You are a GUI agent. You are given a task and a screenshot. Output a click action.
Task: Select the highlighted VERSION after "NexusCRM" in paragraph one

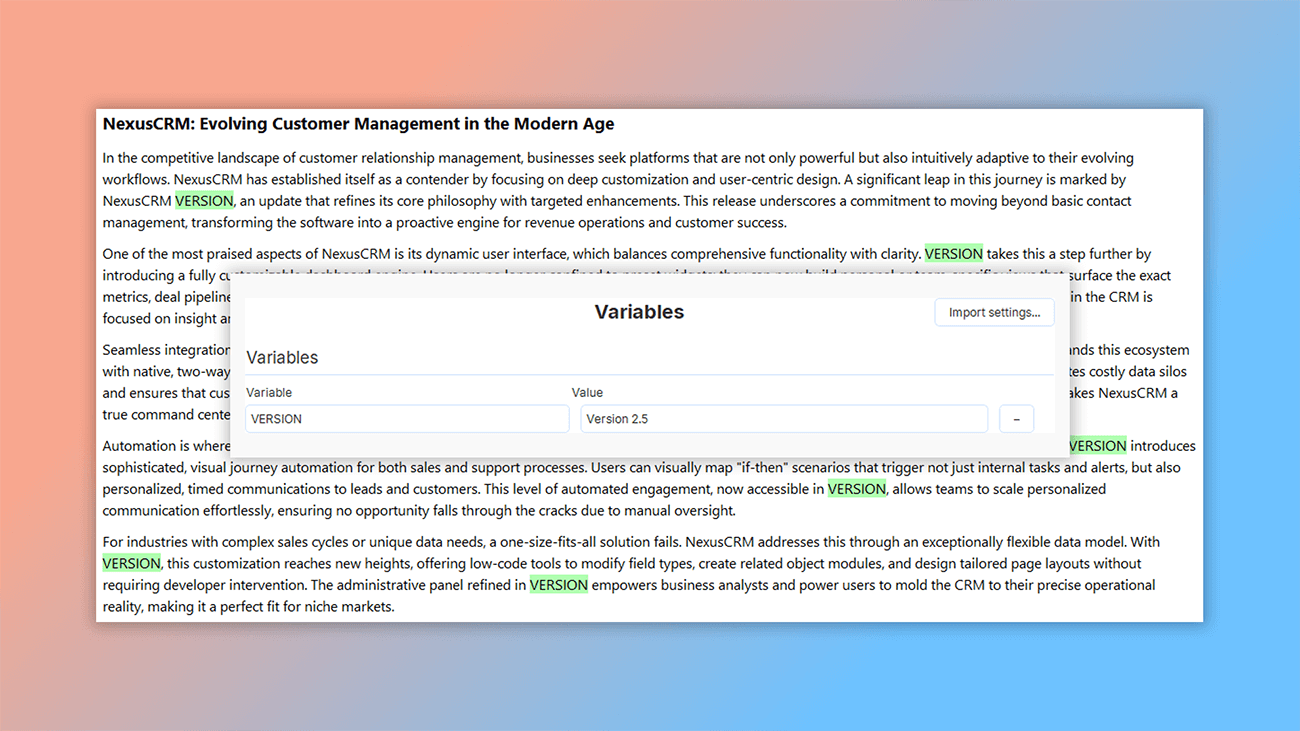pos(204,200)
